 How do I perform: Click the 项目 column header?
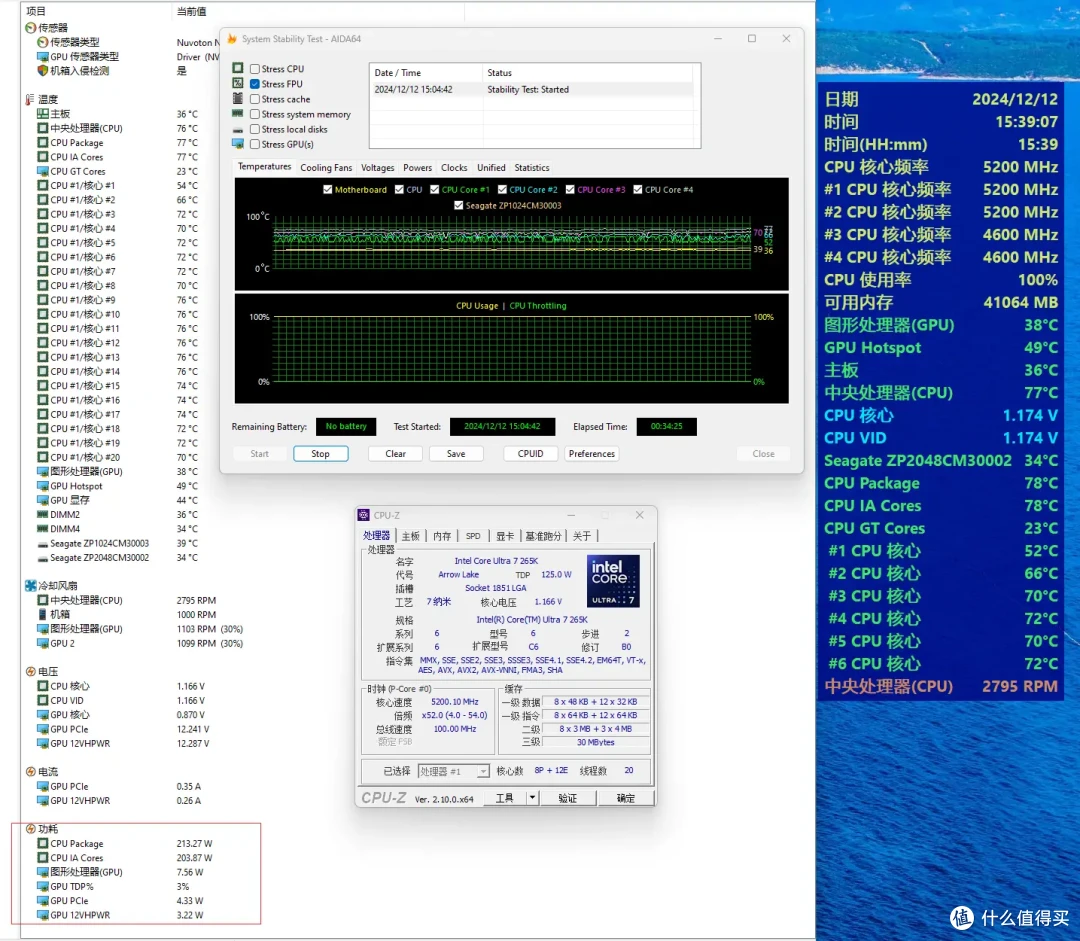click(x=36, y=11)
